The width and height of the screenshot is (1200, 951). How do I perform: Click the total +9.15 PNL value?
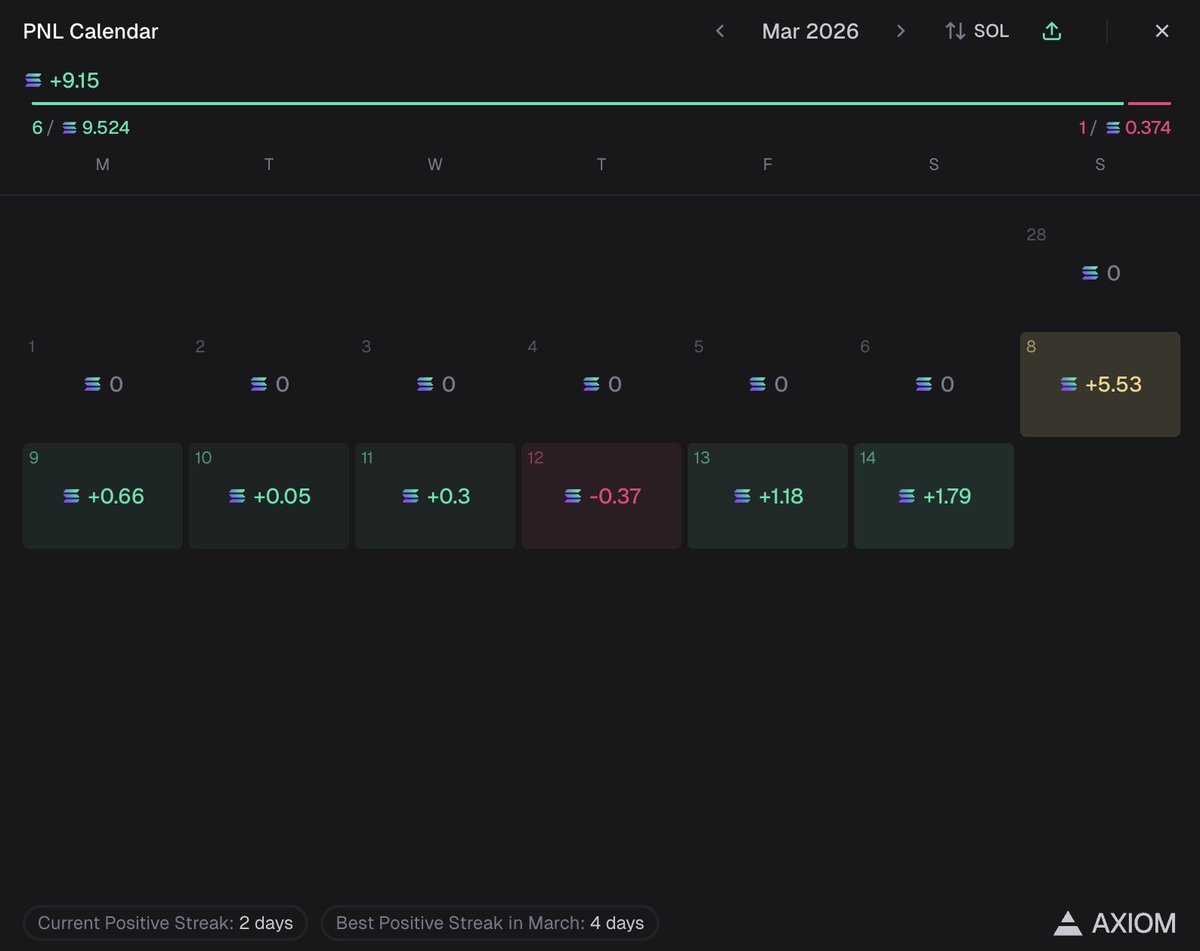tap(74, 81)
